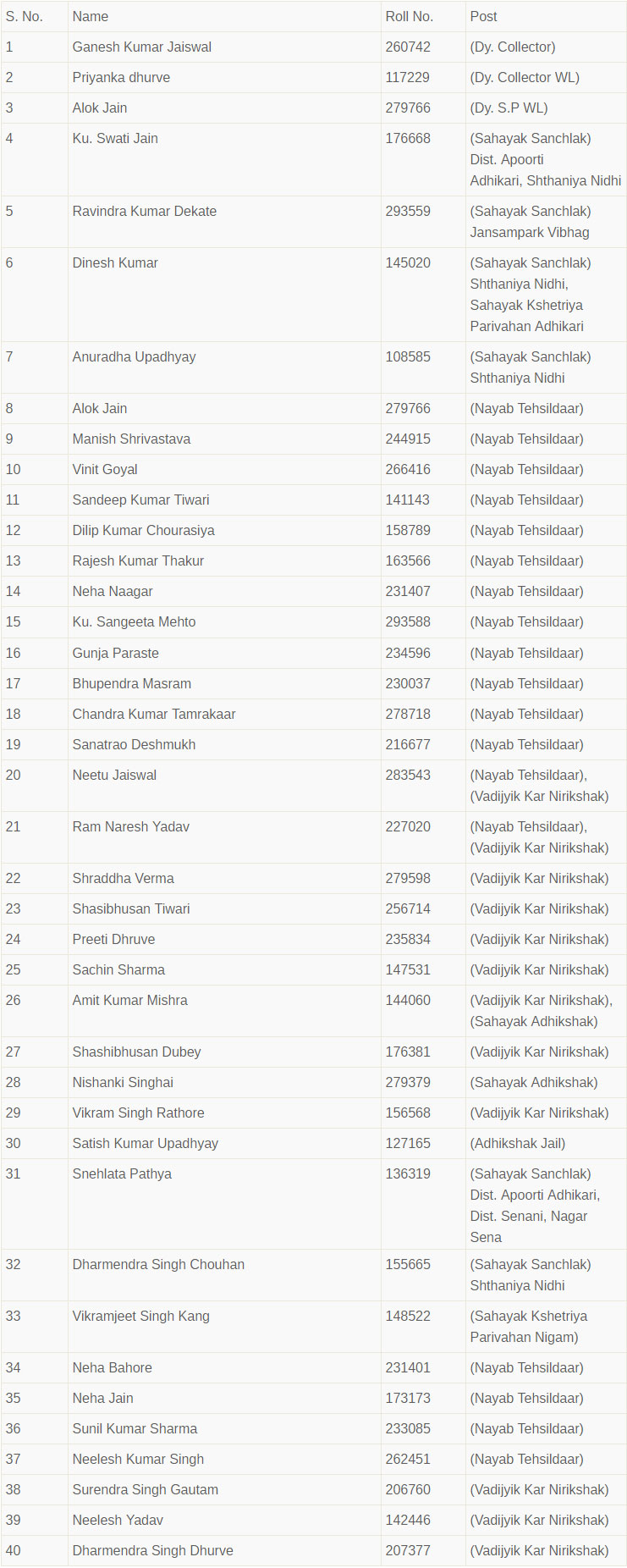Image resolution: width=627 pixels, height=1568 pixels.
Task: Select the name Chandra Kumar Tamrakaar
Action: (154, 714)
